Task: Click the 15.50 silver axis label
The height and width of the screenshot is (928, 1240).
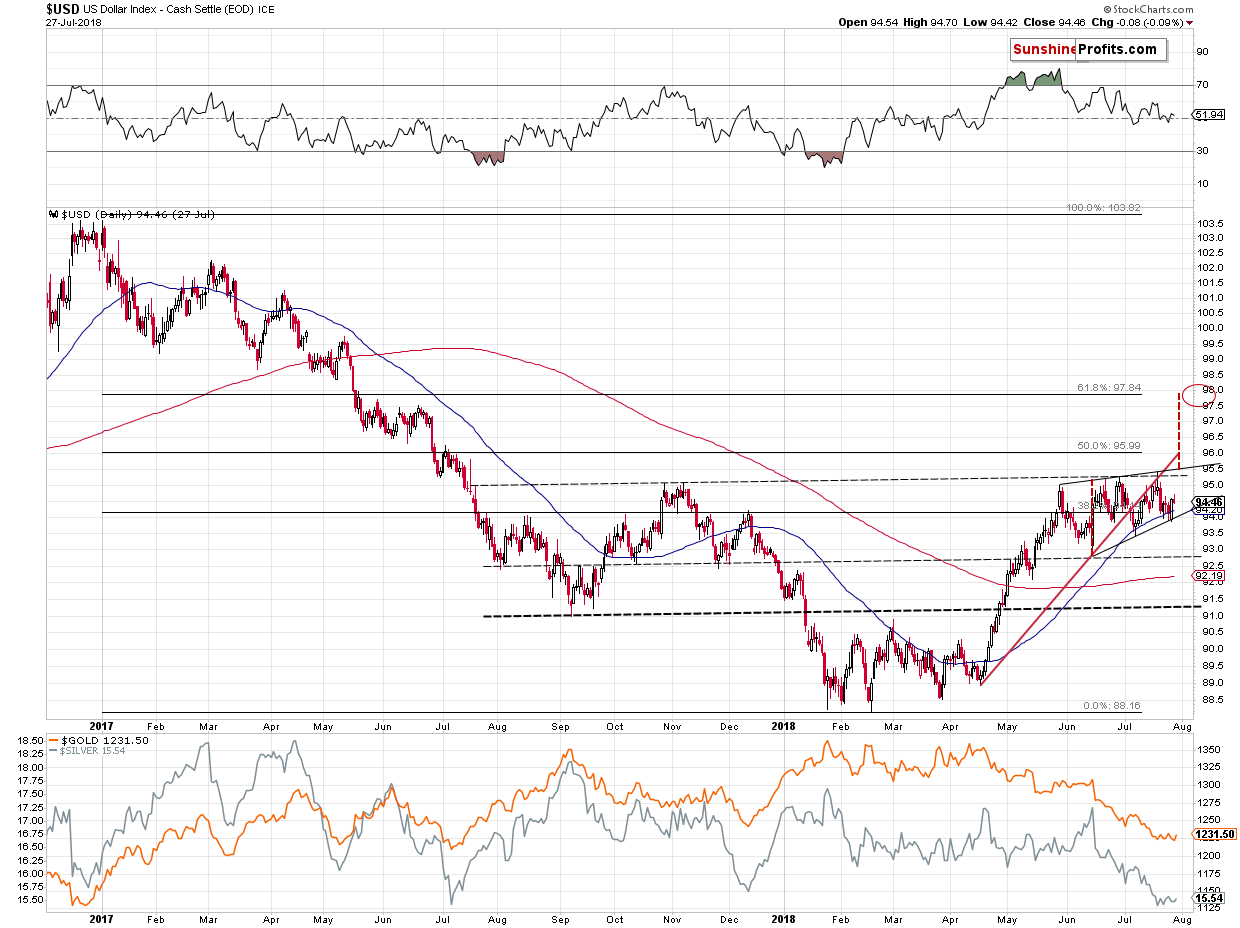Action: pyautogui.click(x=30, y=899)
